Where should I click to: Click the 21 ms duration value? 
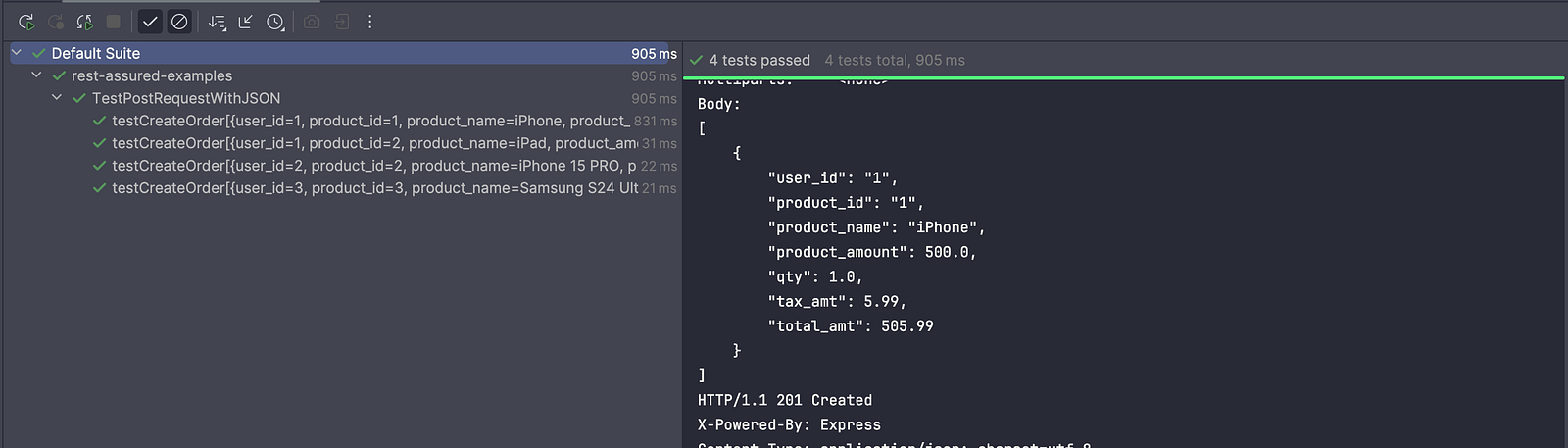click(x=659, y=188)
